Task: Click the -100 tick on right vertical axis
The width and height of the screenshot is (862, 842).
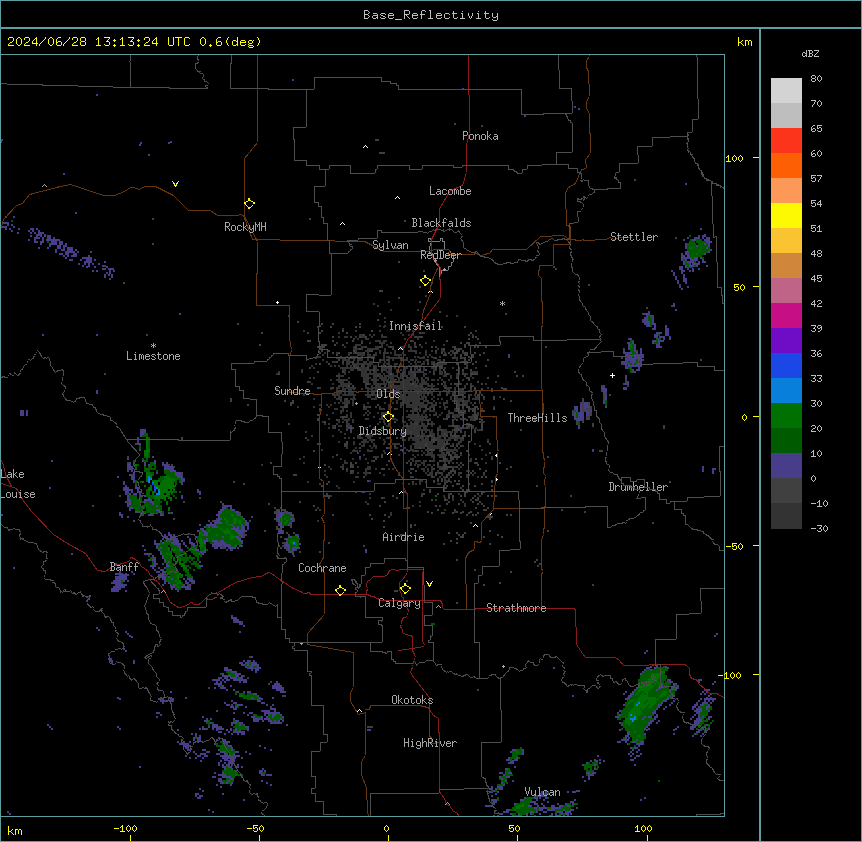Action: [x=731, y=675]
